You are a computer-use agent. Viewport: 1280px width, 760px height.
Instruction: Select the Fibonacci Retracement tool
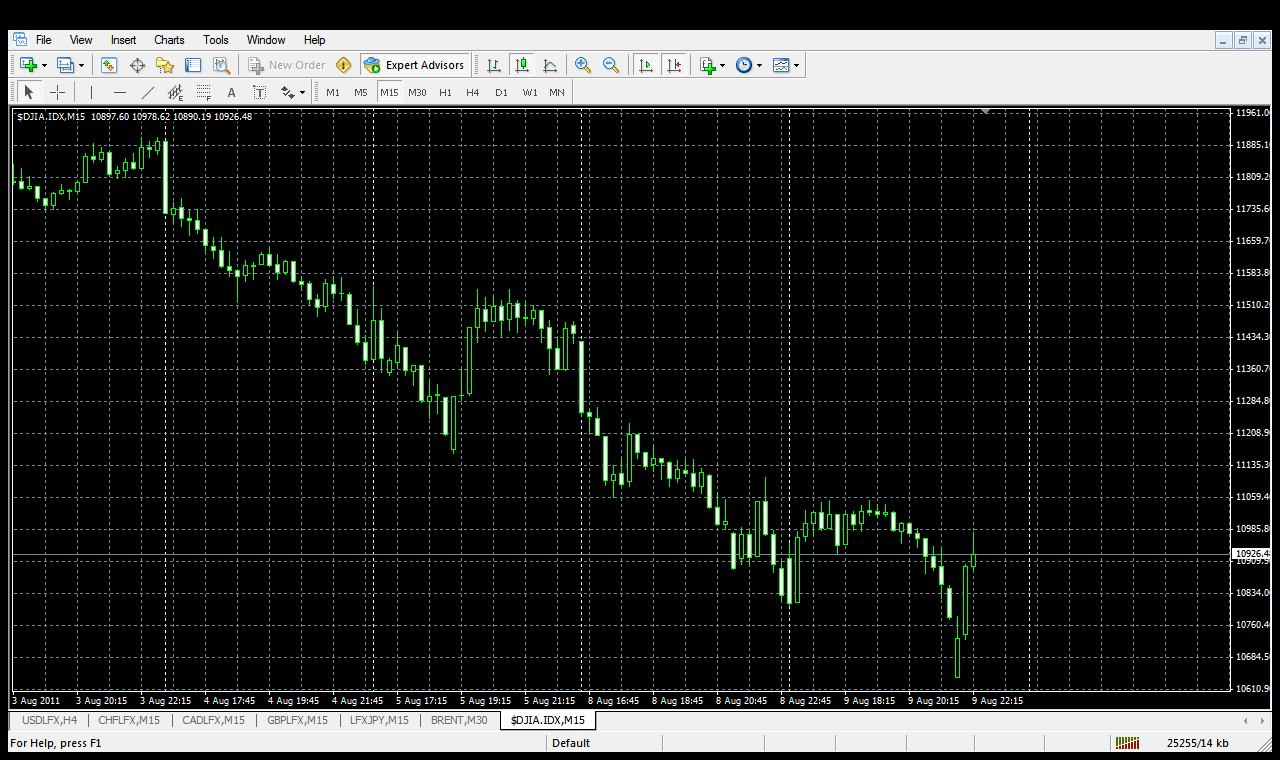204,92
